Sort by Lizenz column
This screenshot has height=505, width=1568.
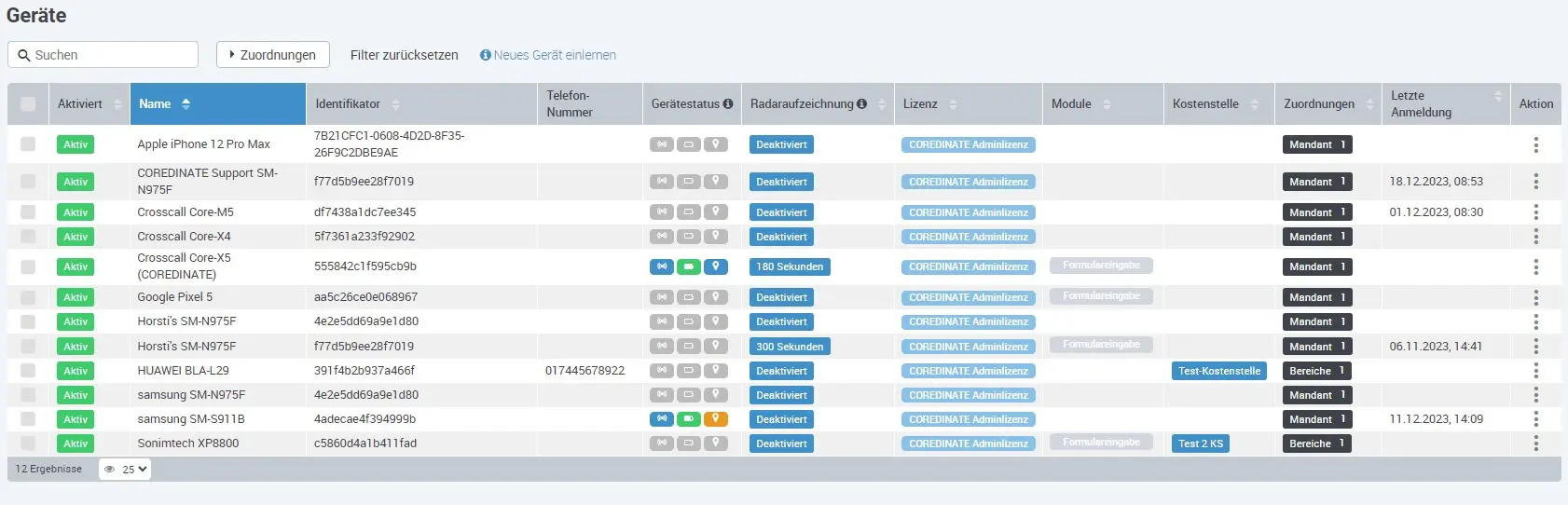pos(968,104)
